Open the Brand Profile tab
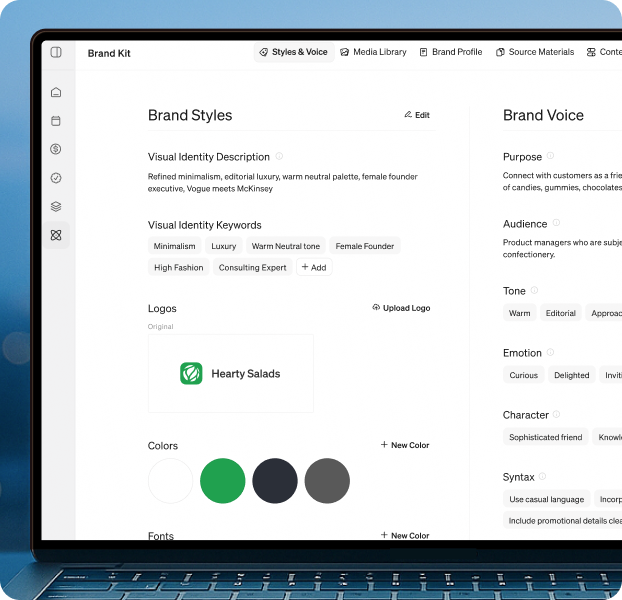The height and width of the screenshot is (600, 622). click(451, 52)
